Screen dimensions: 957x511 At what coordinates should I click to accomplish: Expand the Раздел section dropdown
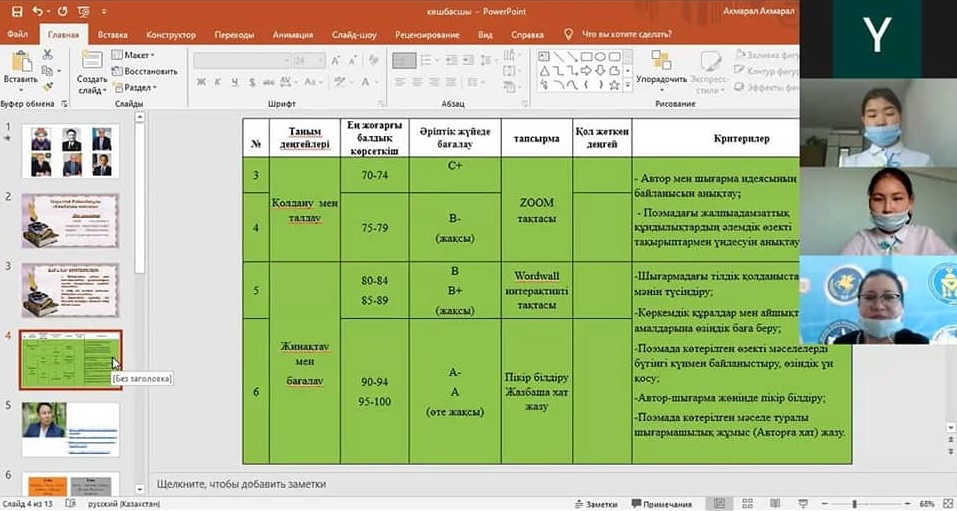click(x=136, y=87)
